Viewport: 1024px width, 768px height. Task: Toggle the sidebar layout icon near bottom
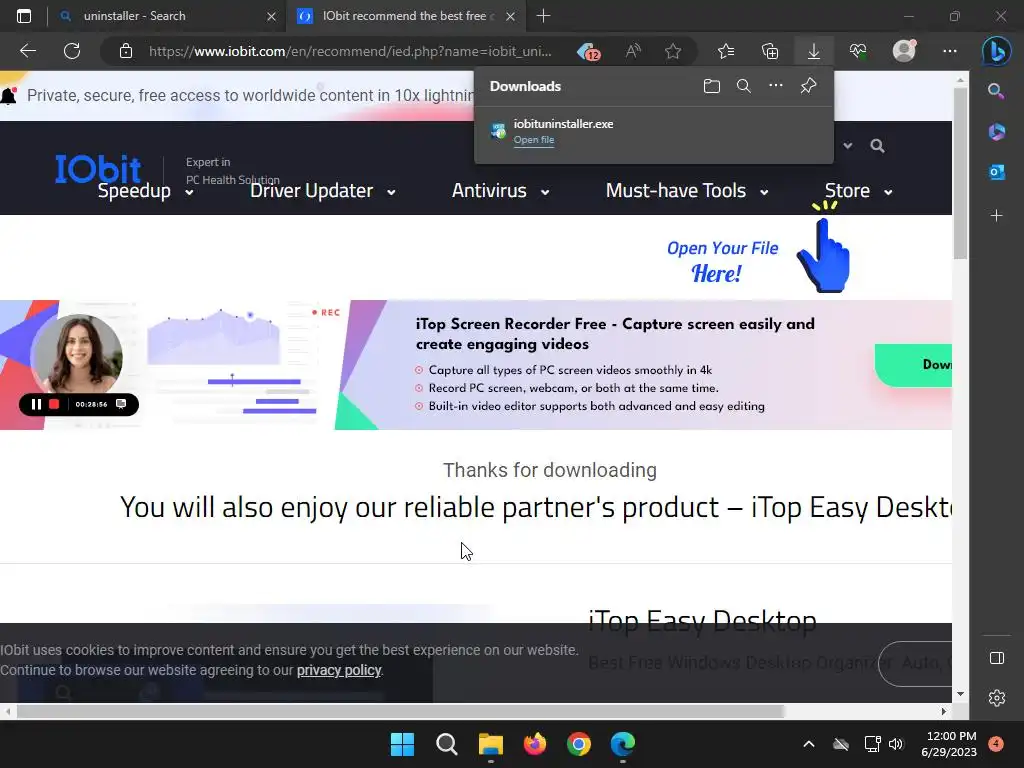click(997, 658)
